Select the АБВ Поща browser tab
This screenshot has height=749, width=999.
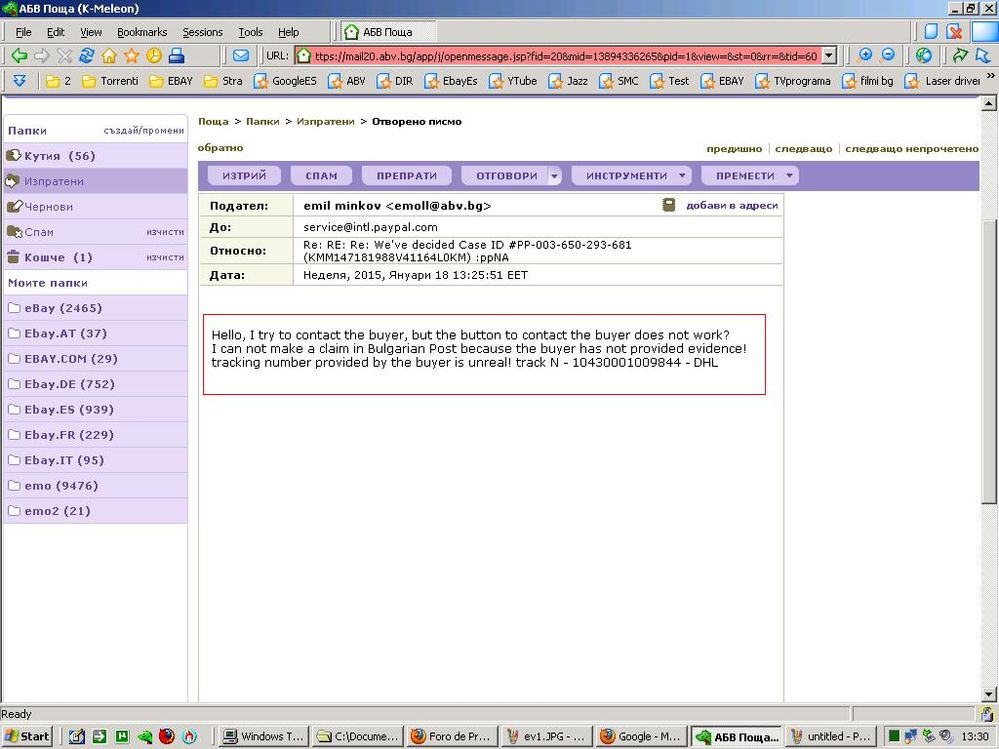tap(387, 32)
